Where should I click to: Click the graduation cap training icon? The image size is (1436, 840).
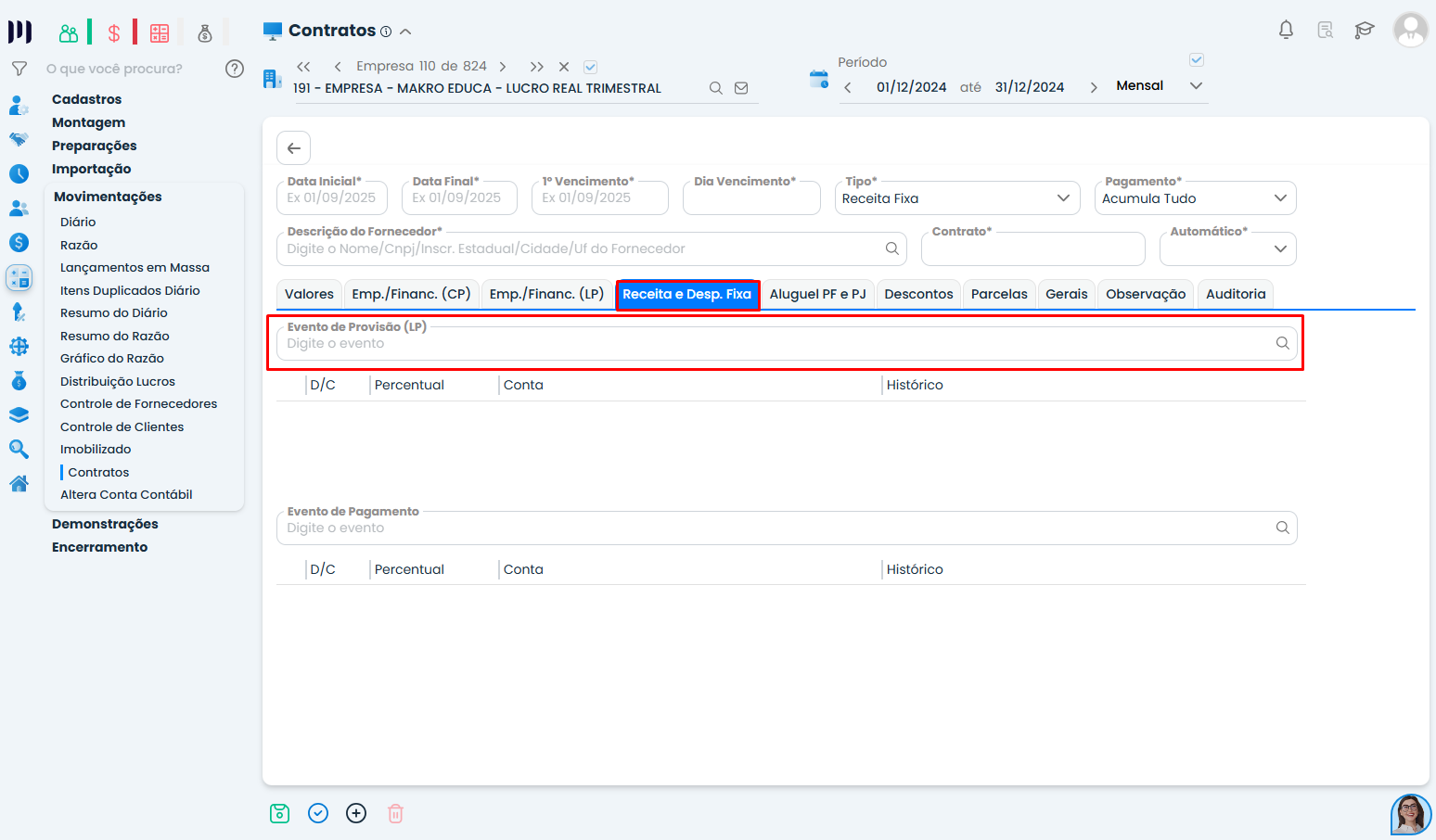coord(1364,31)
